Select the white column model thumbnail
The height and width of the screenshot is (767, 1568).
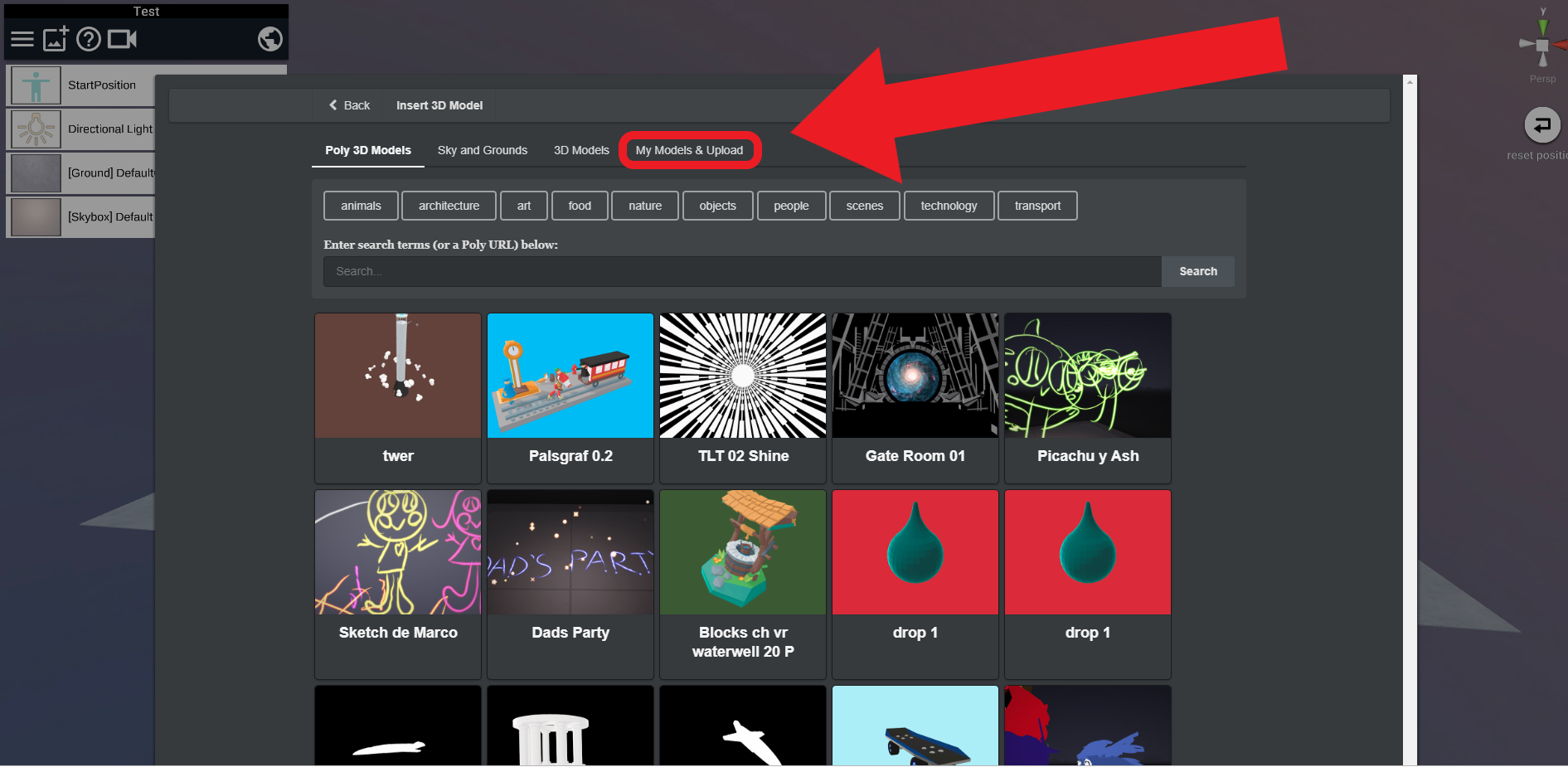[570, 726]
